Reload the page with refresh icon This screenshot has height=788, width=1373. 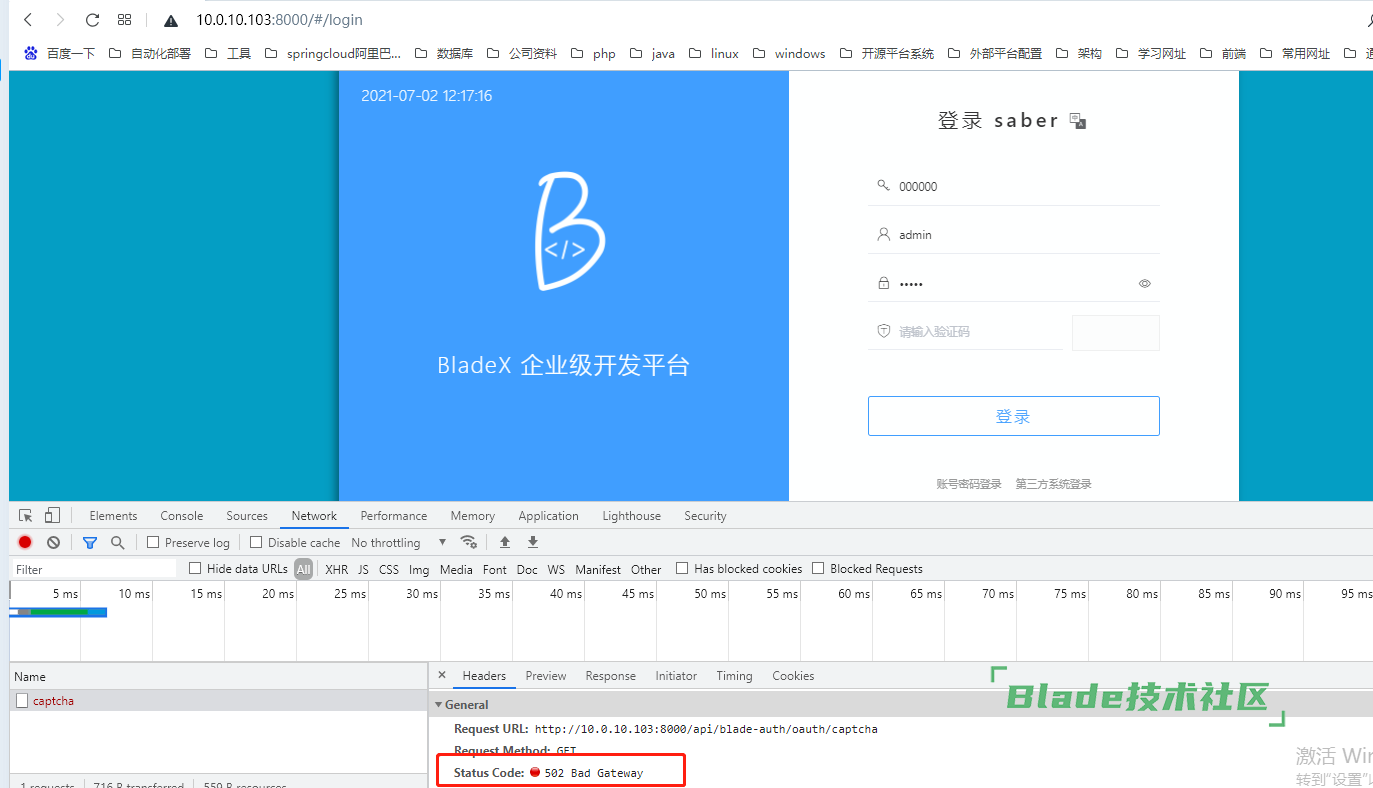click(x=92, y=20)
